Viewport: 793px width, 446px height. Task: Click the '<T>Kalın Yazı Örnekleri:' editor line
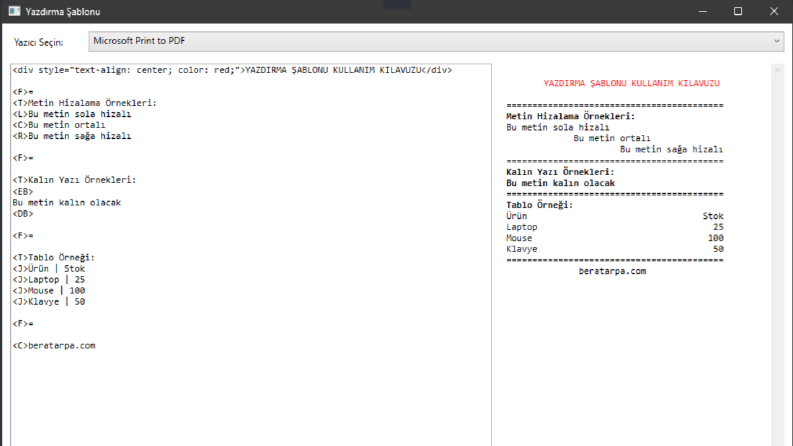(x=74, y=180)
